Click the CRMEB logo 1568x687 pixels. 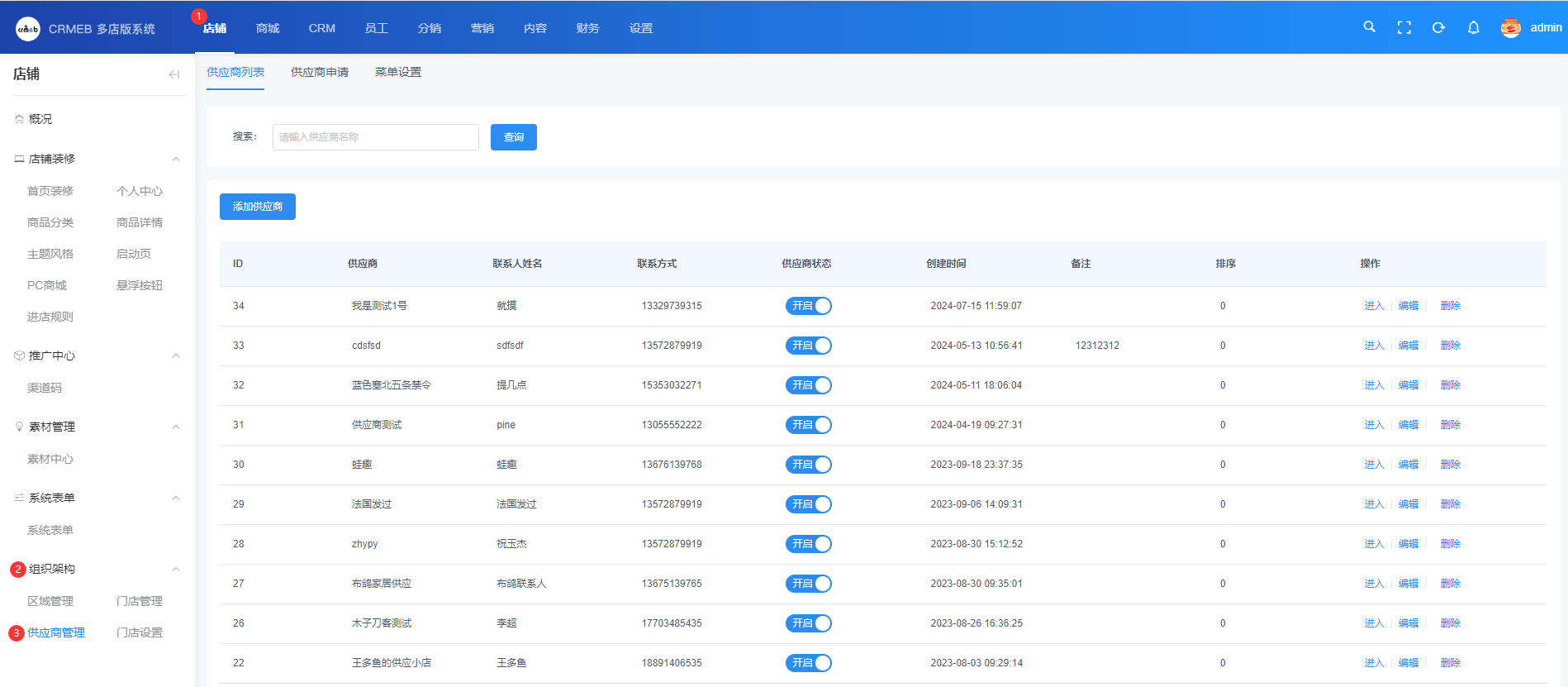pyautogui.click(x=28, y=29)
